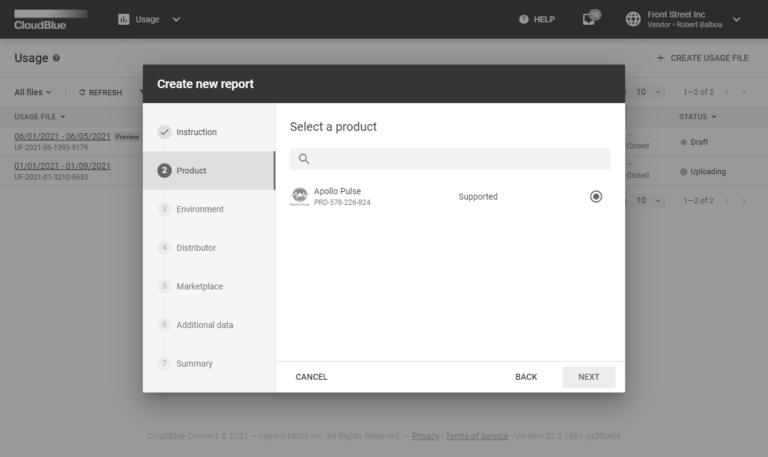
Task: Click the product search magnifier icon
Action: [x=304, y=159]
